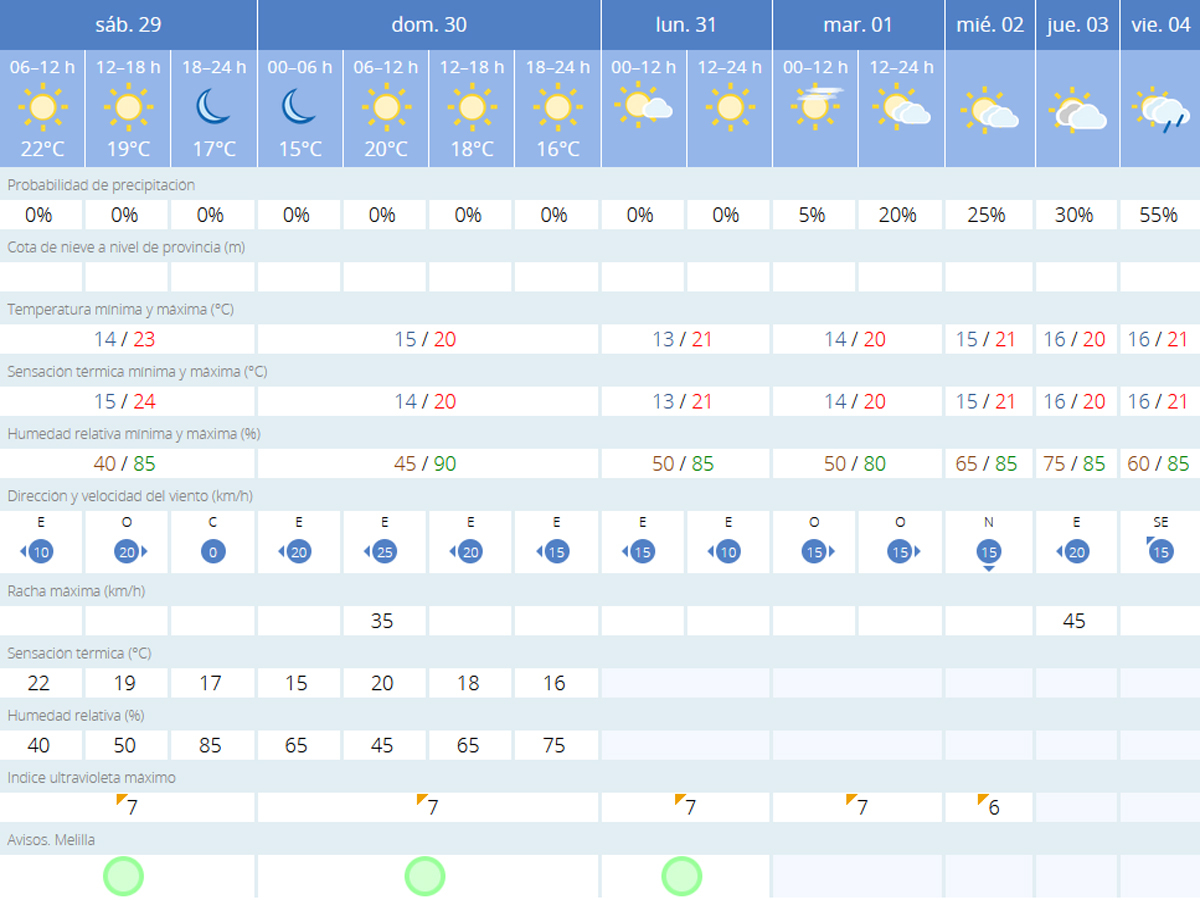
Task: Click the 16°C temperature under dom. 30 18–24 h
Action: coord(558,149)
